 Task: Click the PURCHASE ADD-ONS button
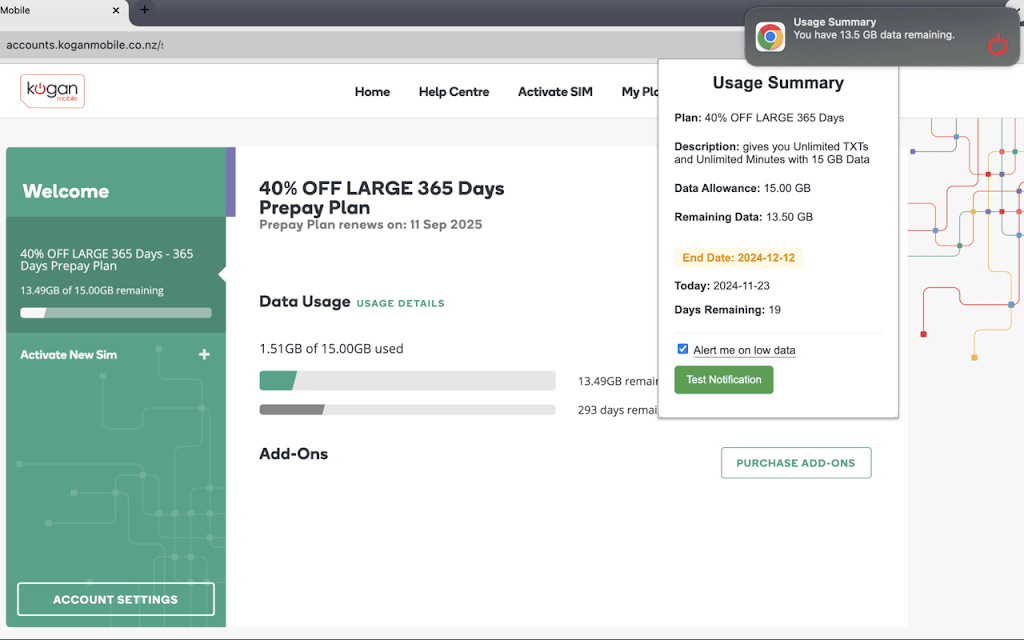click(796, 463)
